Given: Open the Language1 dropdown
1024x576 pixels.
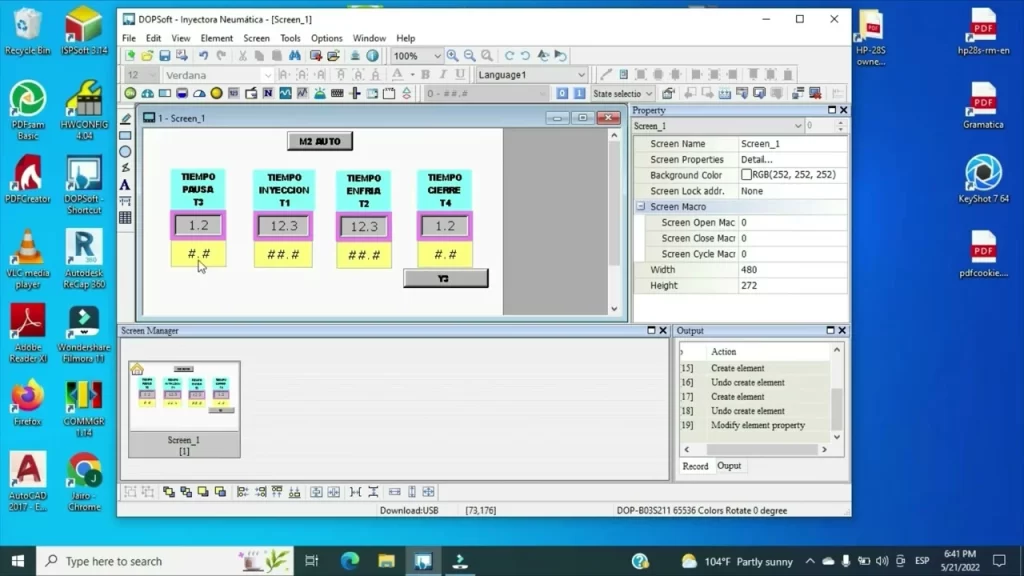Looking at the screenshot, I should tap(582, 75).
